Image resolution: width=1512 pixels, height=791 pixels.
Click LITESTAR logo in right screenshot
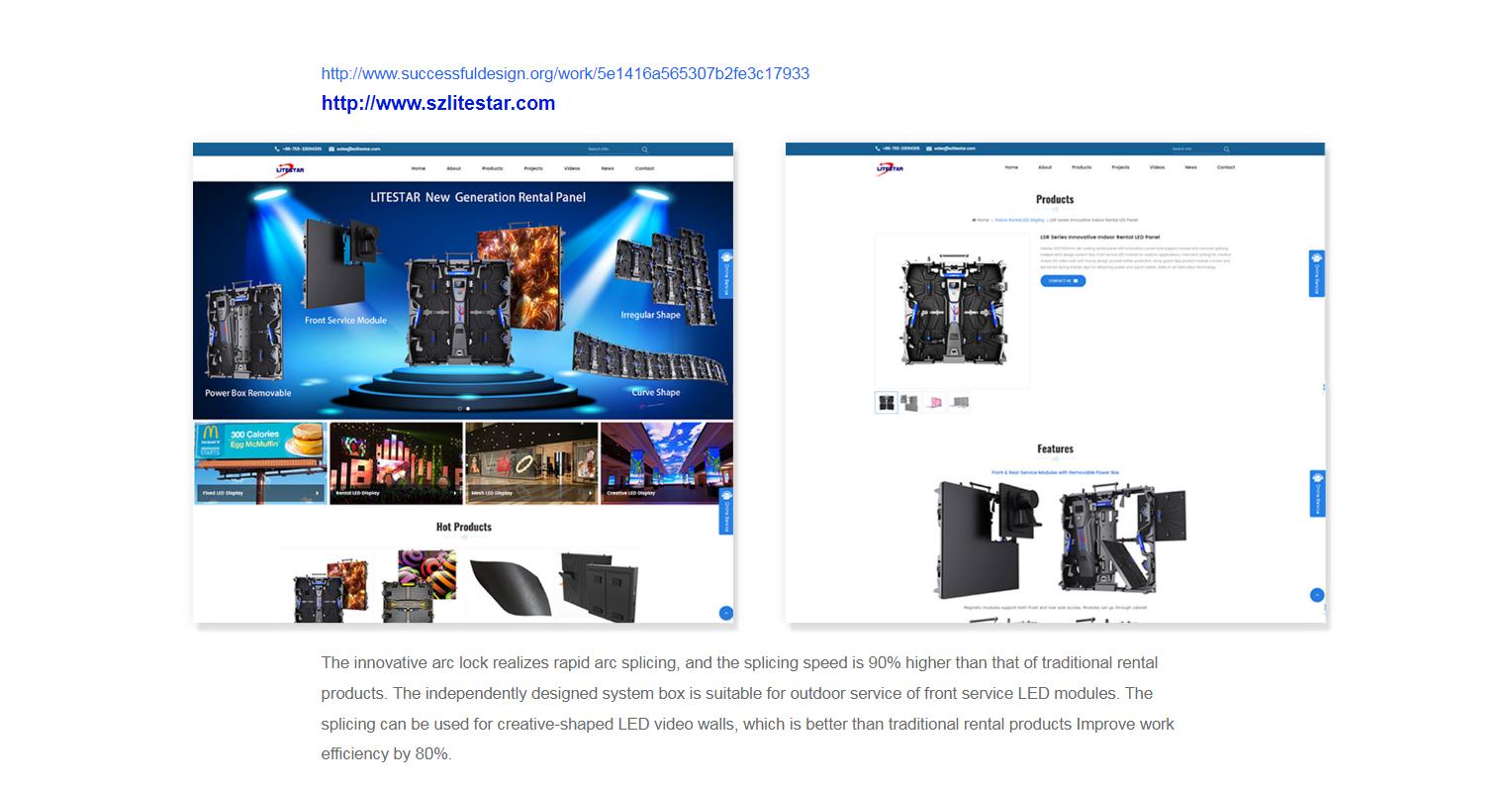(890, 168)
